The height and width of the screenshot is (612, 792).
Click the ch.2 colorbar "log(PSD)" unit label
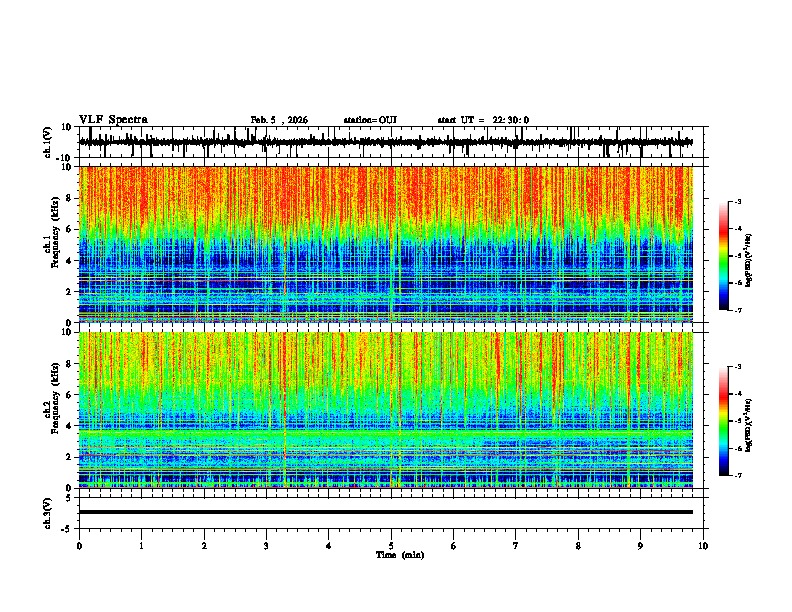pos(749,425)
